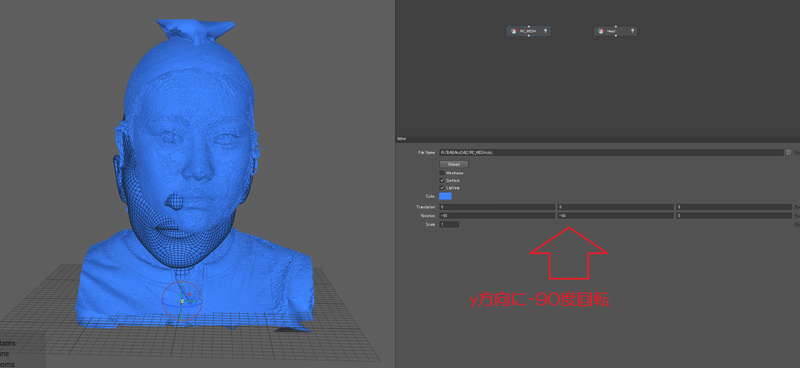Open the blue Color swatch
Screen dimensions: 800x368
(445, 196)
